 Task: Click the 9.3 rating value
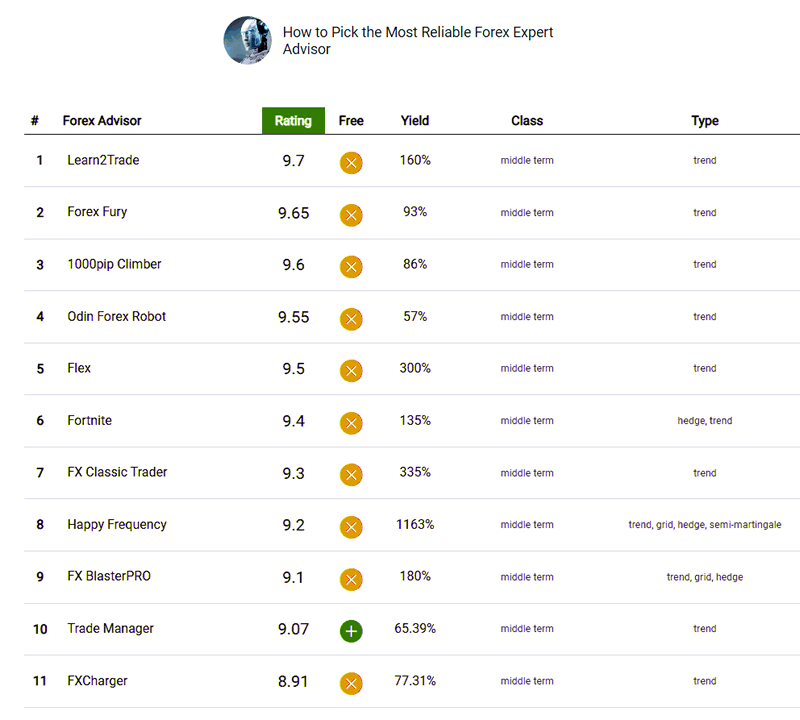click(293, 473)
